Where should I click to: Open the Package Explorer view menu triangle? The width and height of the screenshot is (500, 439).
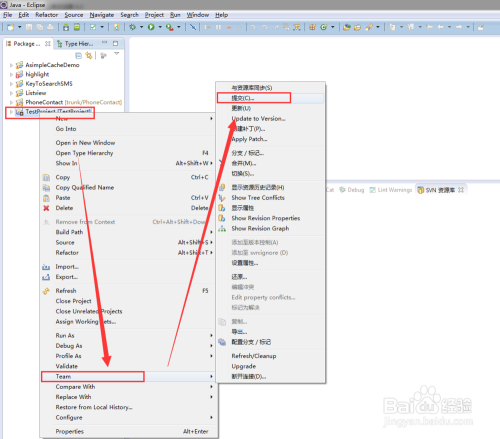point(117,54)
